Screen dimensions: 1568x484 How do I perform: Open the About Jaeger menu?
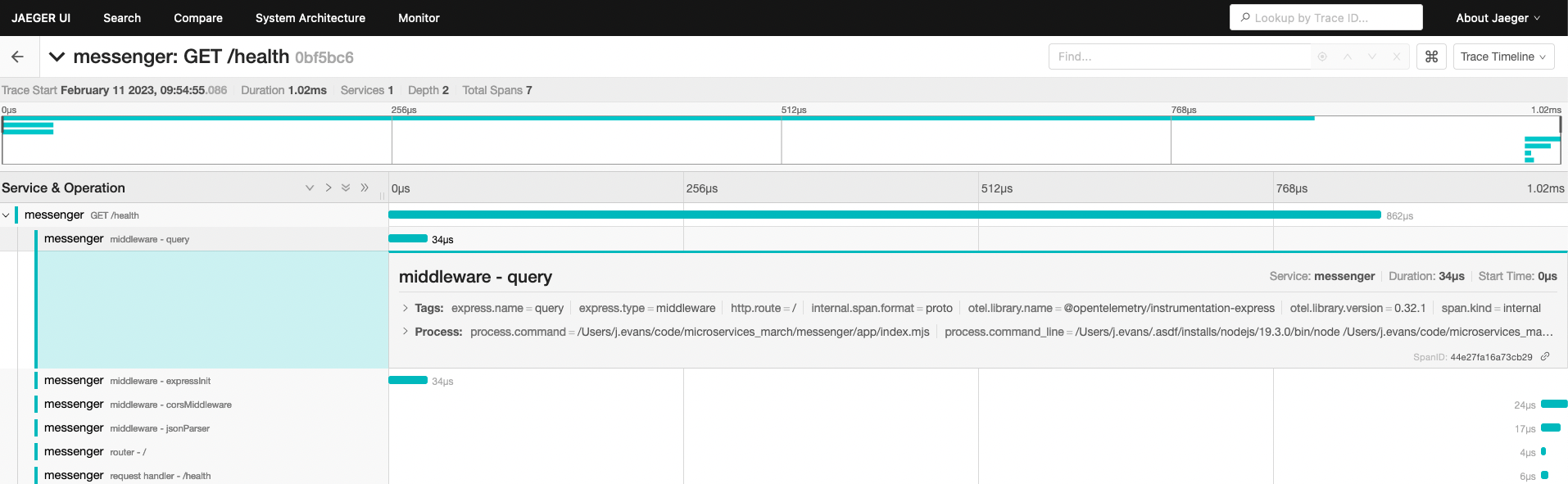[x=1497, y=18]
